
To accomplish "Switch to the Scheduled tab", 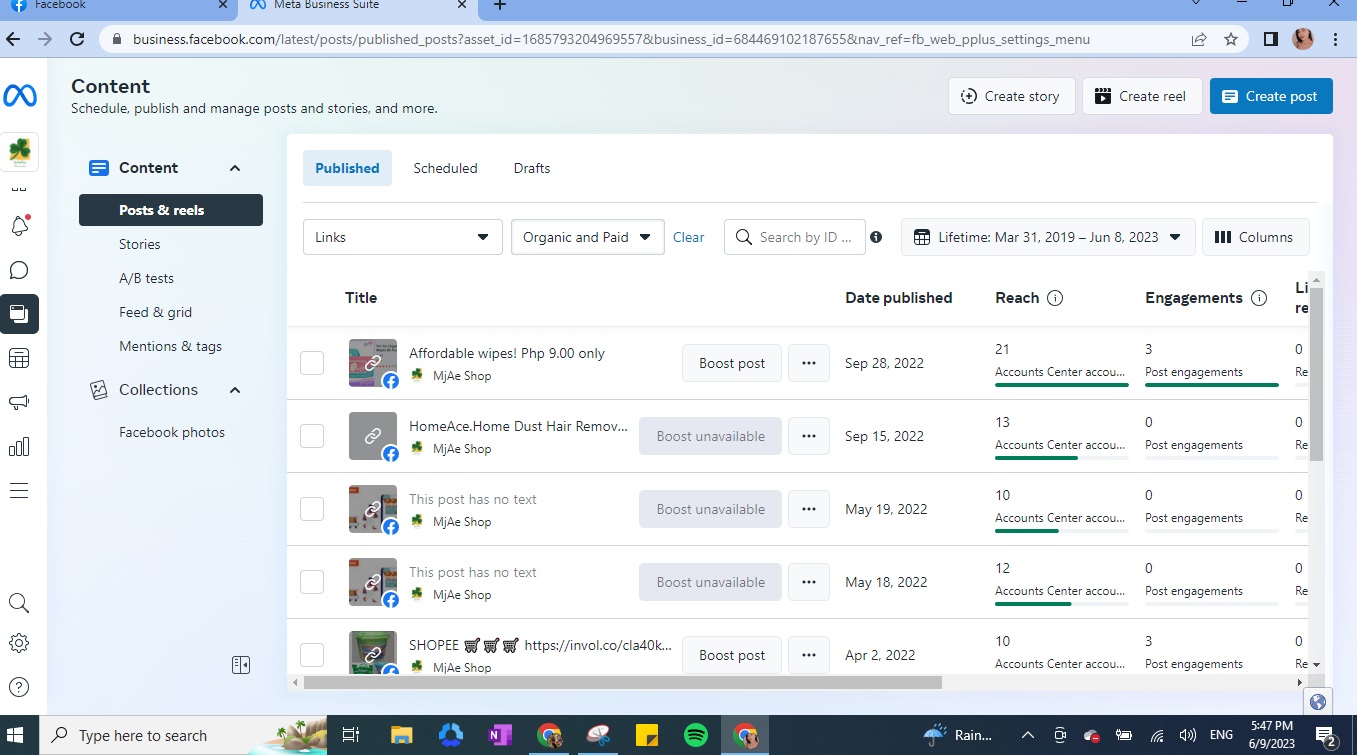I will (x=445, y=168).
